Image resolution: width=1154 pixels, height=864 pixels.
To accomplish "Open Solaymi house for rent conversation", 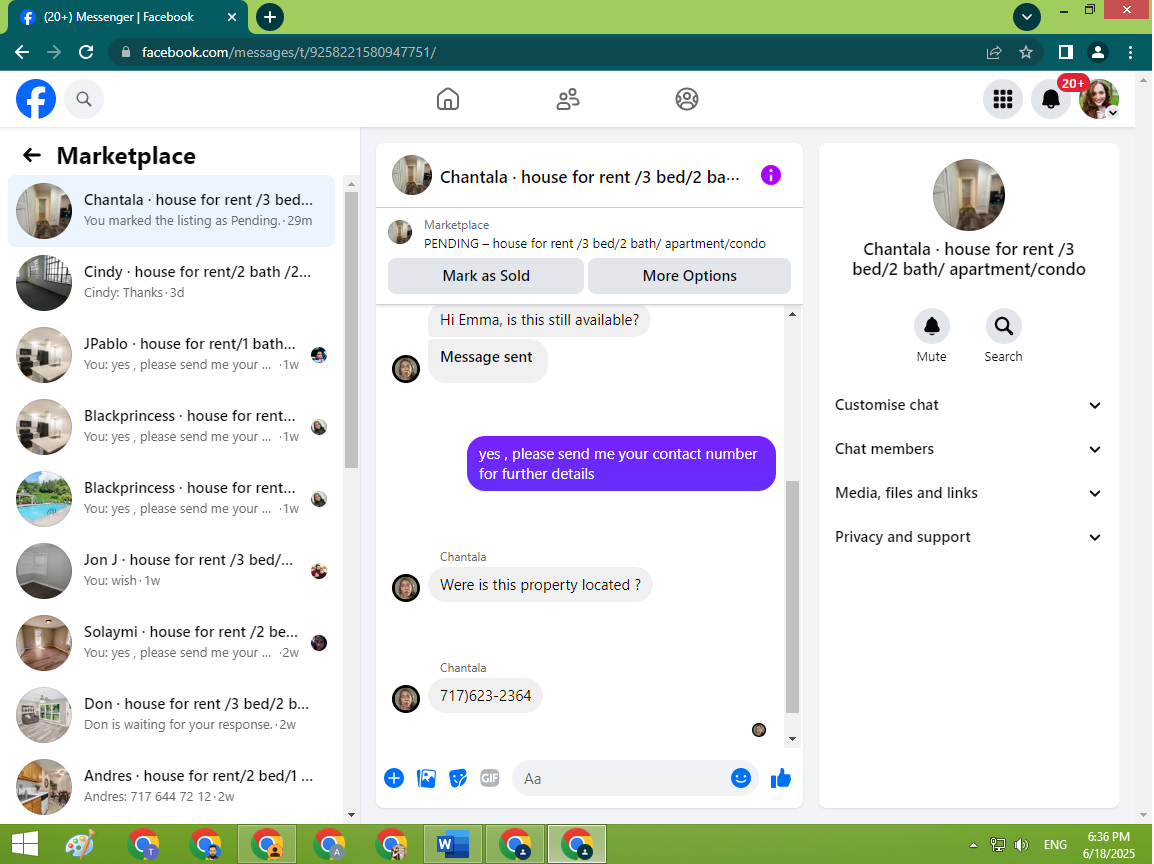I will coord(171,642).
